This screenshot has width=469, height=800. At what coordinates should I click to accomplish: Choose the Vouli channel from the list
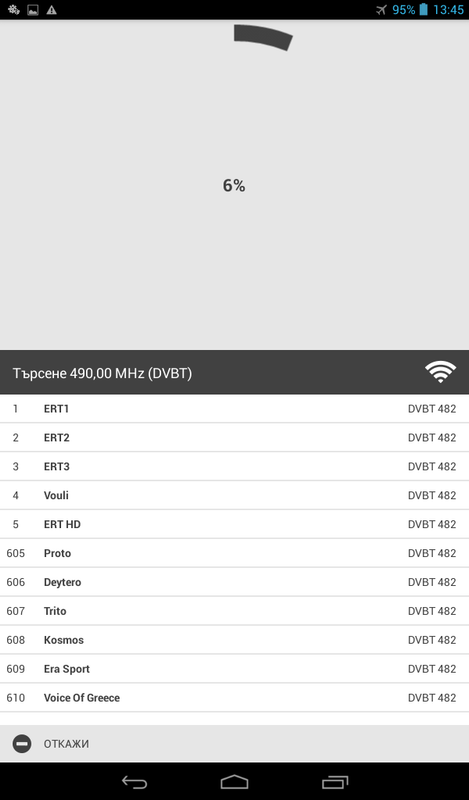pos(234,495)
